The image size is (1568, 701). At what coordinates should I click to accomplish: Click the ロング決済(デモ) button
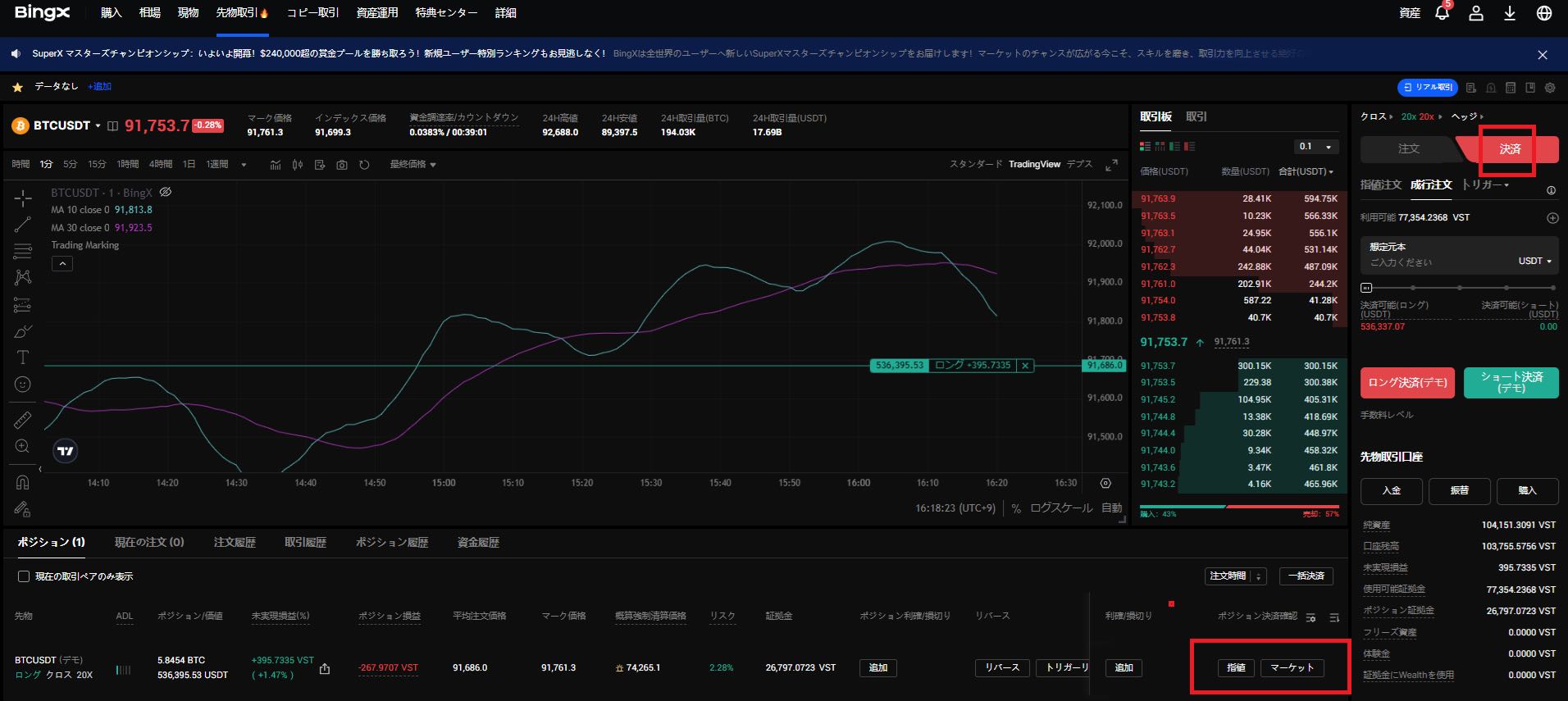[1407, 383]
